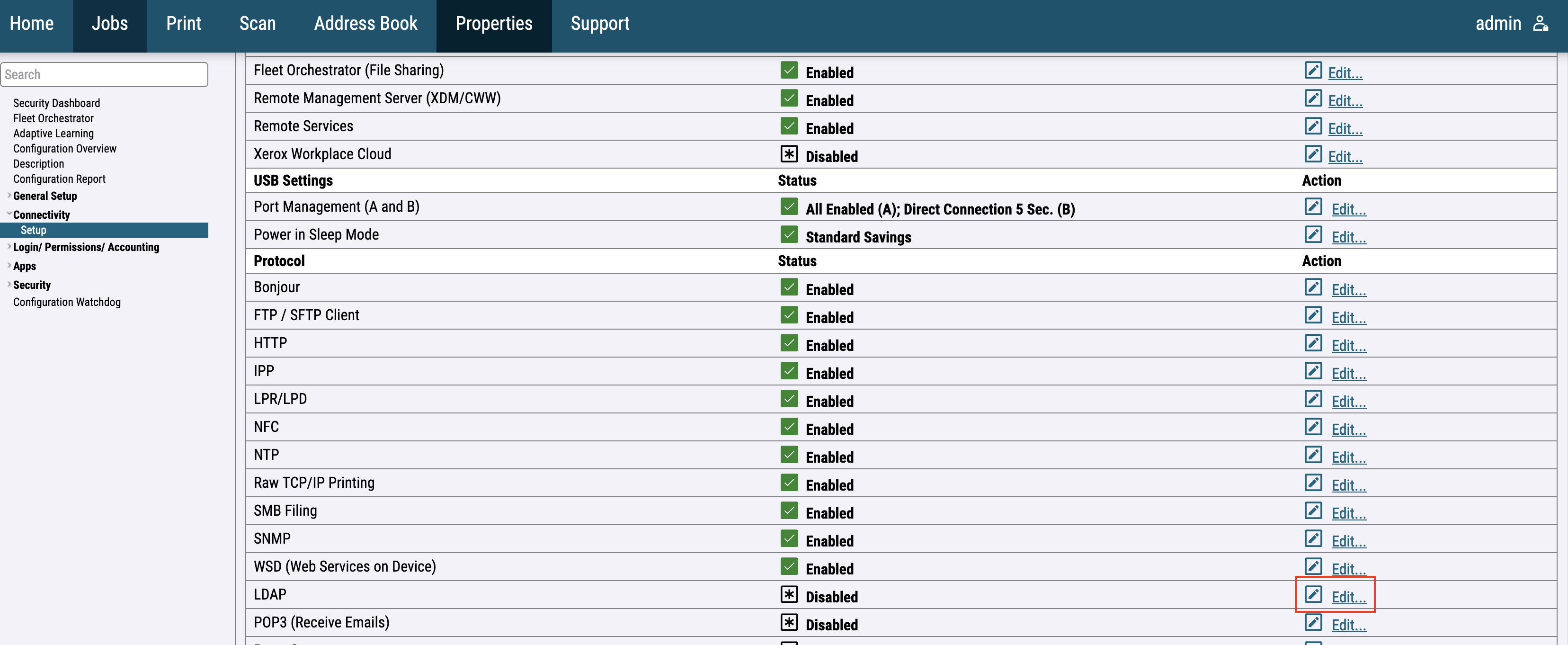Click the Disabled status box for LDAP
This screenshot has width=1568, height=645.
[x=789, y=594]
